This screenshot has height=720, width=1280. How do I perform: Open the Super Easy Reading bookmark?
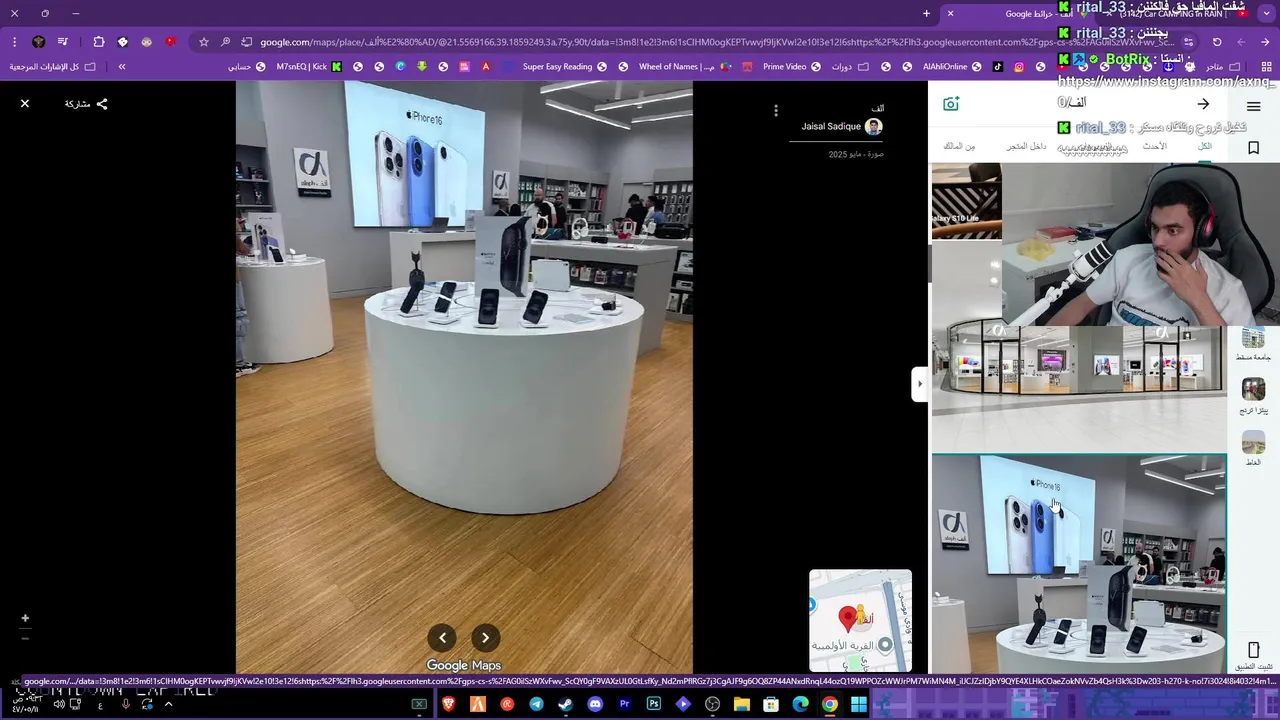point(565,67)
